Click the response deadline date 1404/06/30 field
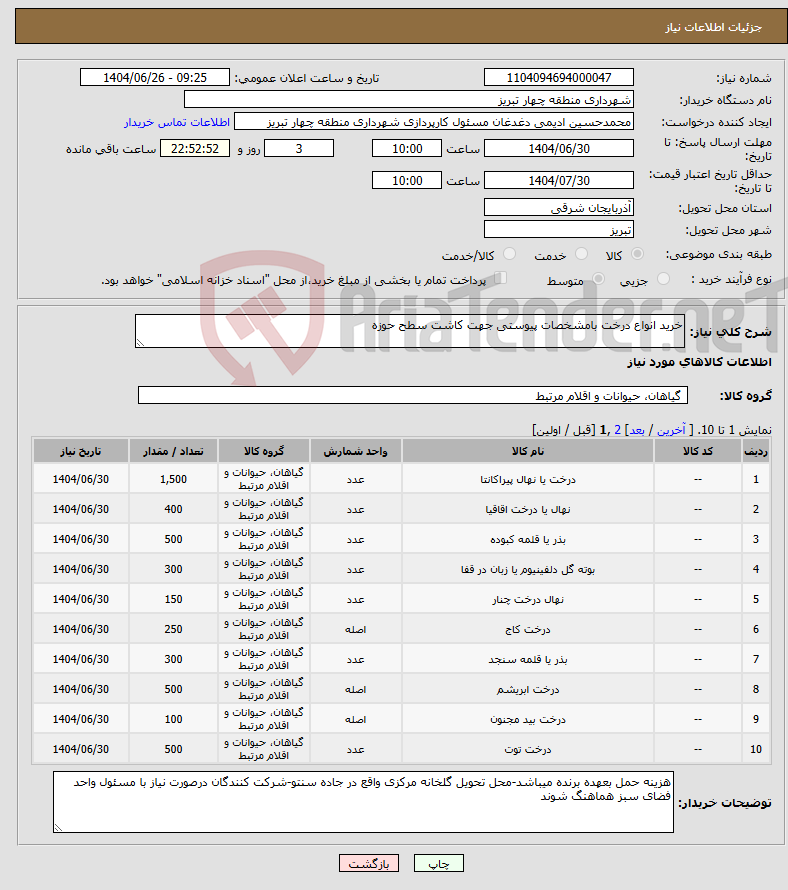788x890 pixels. [x=559, y=149]
